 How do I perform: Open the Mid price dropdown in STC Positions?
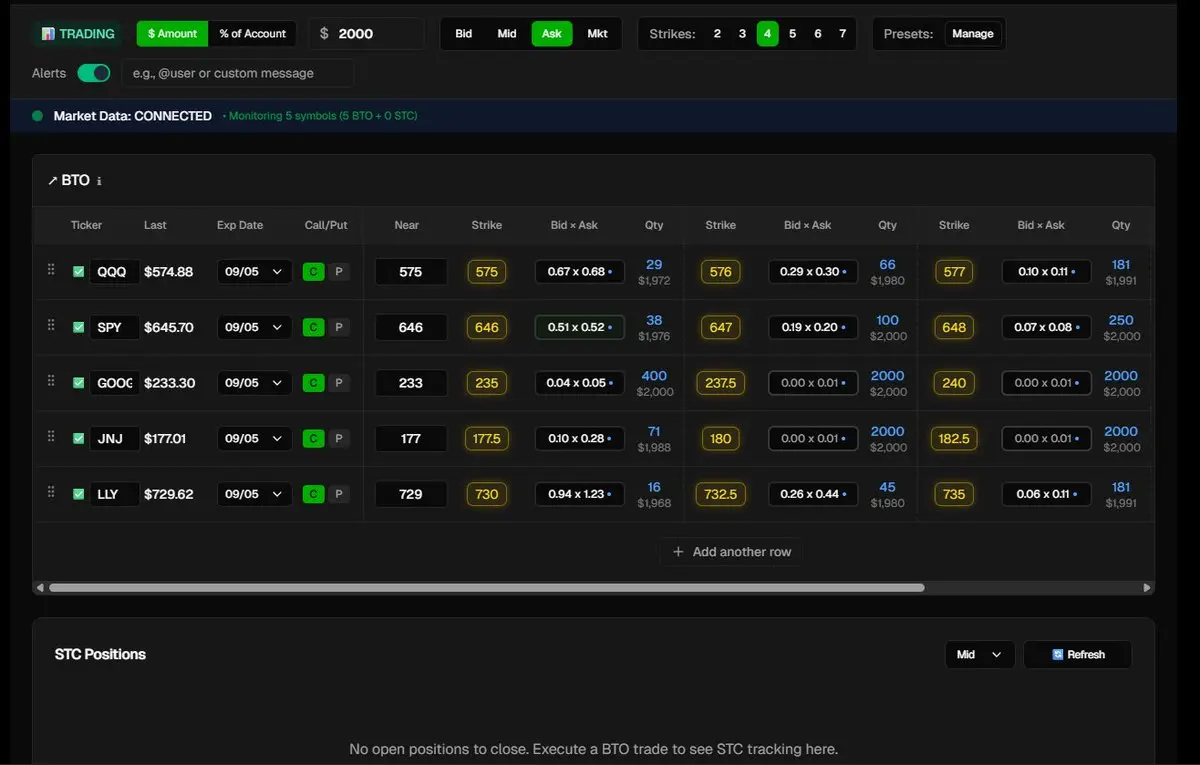coord(979,655)
